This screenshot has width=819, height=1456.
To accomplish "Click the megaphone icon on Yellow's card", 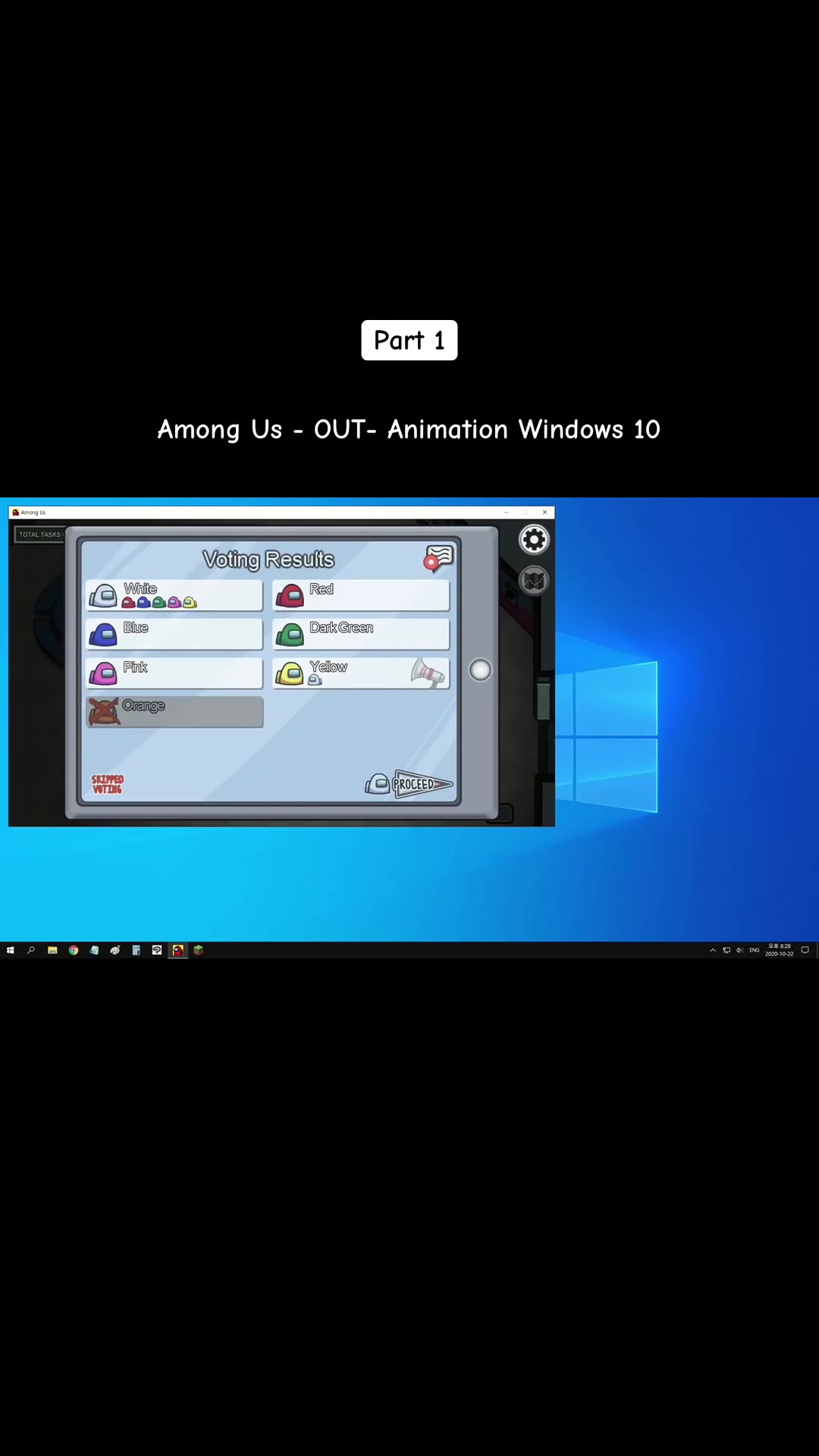I will tap(428, 673).
